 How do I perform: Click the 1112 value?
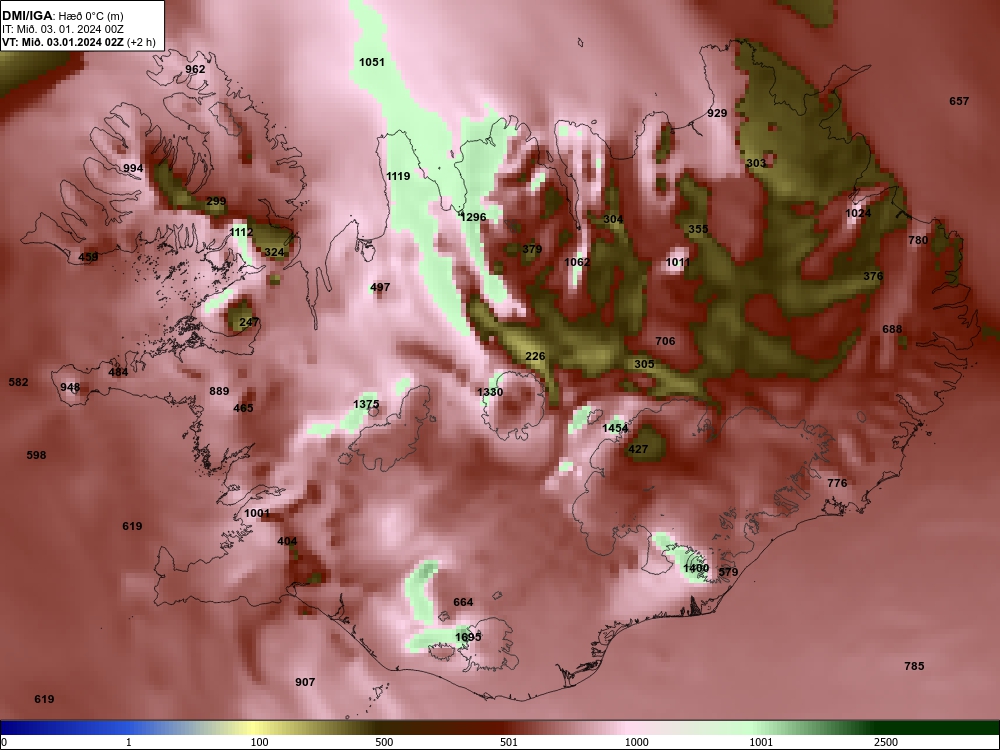pyautogui.click(x=241, y=232)
